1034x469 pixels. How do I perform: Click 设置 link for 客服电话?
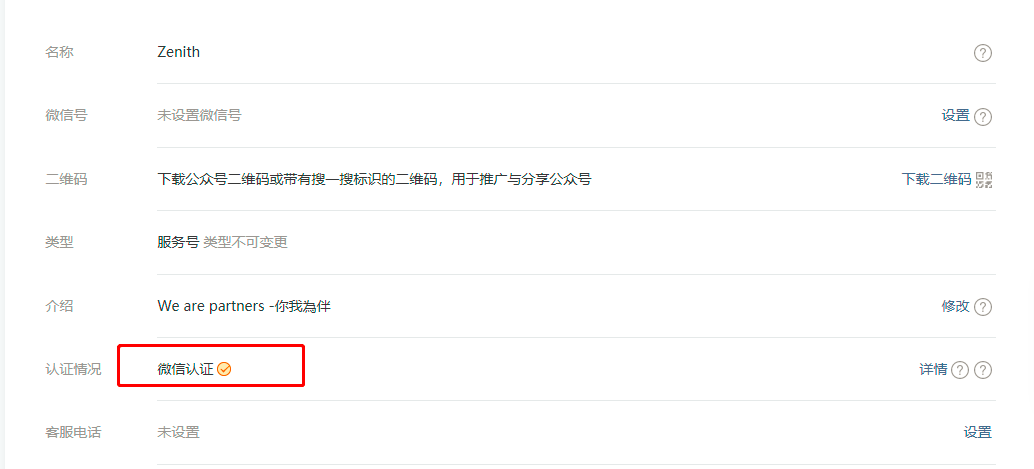tap(977, 433)
